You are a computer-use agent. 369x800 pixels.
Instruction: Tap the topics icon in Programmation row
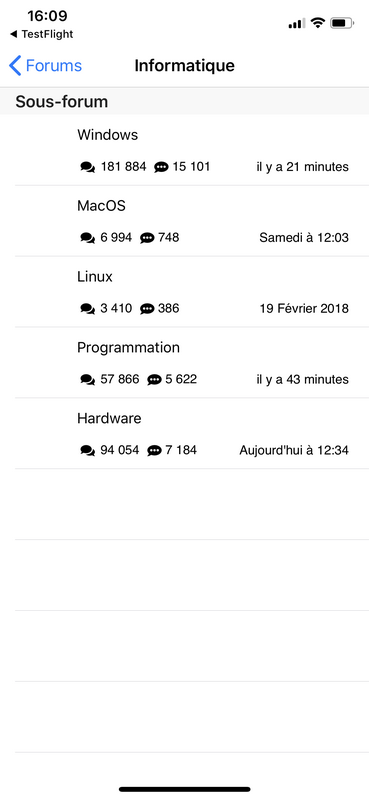pos(88,380)
